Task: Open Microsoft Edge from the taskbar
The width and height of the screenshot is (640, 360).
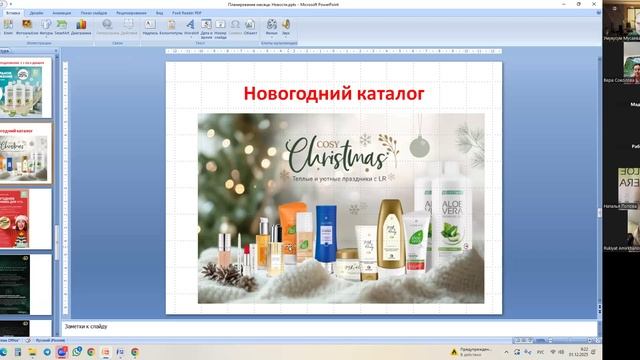Action: (x=3, y=352)
